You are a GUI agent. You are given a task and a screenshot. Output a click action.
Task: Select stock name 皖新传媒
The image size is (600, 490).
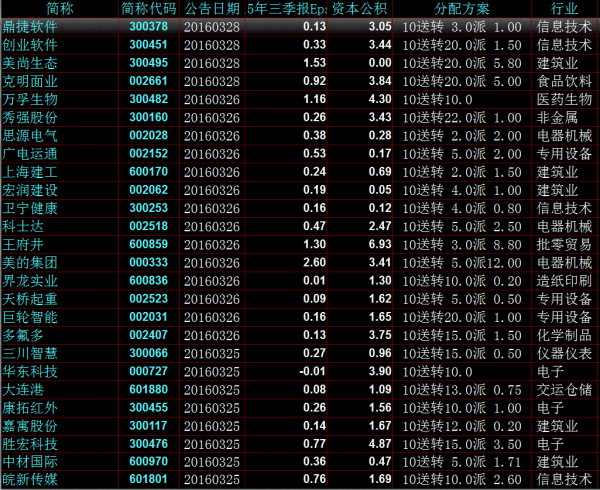pyautogui.click(x=30, y=480)
